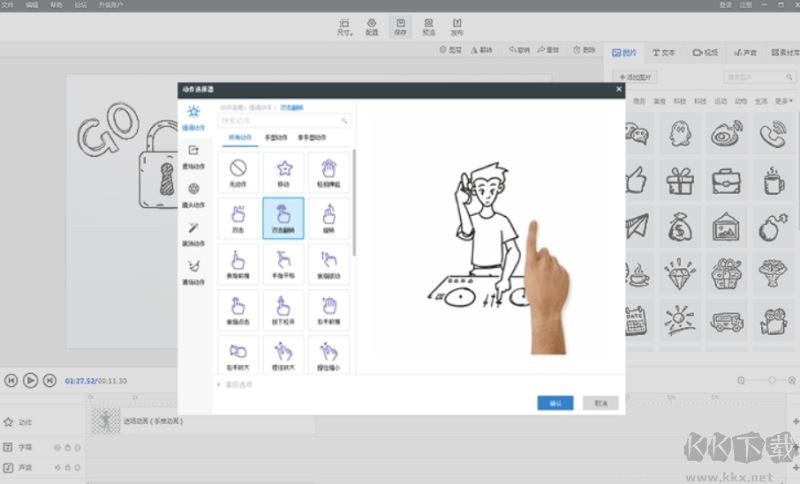Insert the video camera sketch icon
The image size is (800, 484).
click(773, 321)
